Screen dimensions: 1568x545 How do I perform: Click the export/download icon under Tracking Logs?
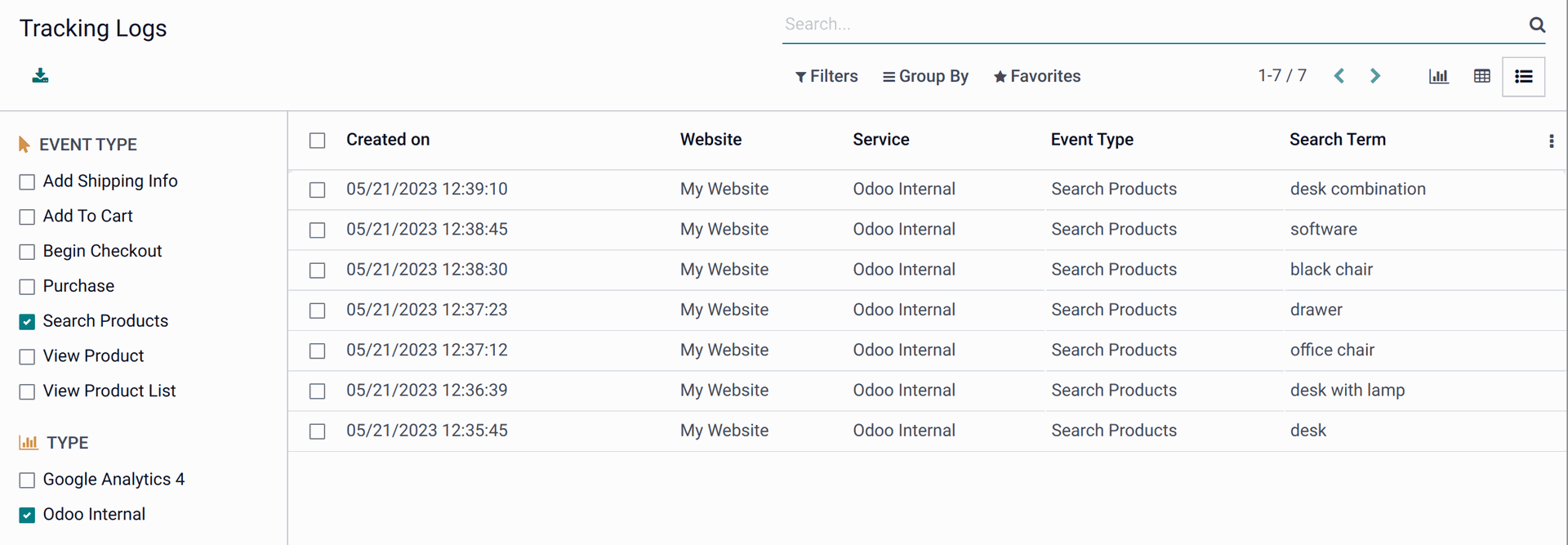point(40,76)
